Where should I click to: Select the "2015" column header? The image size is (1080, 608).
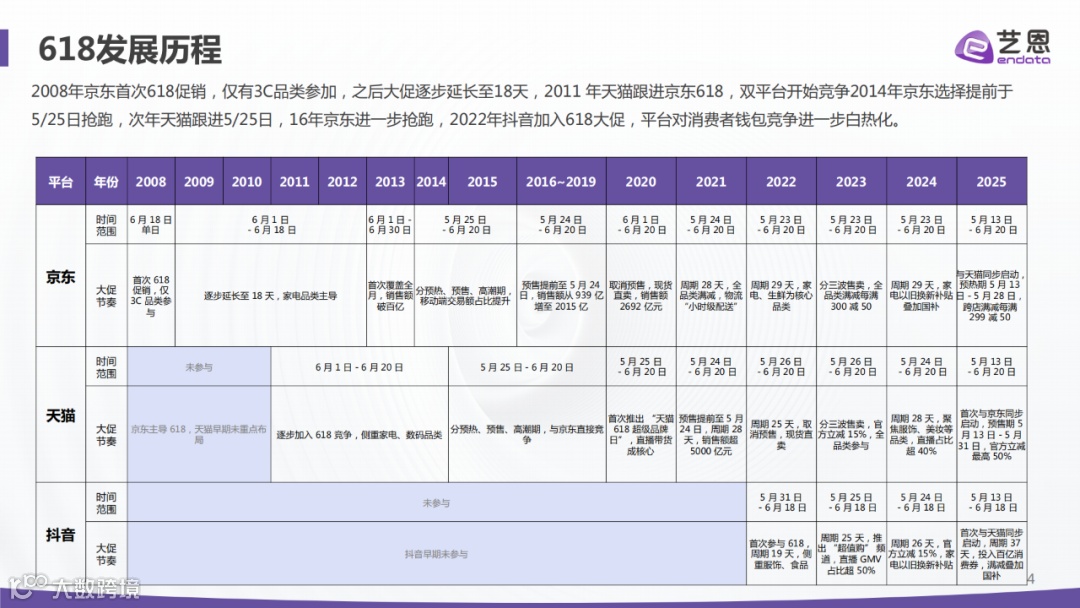point(482,182)
